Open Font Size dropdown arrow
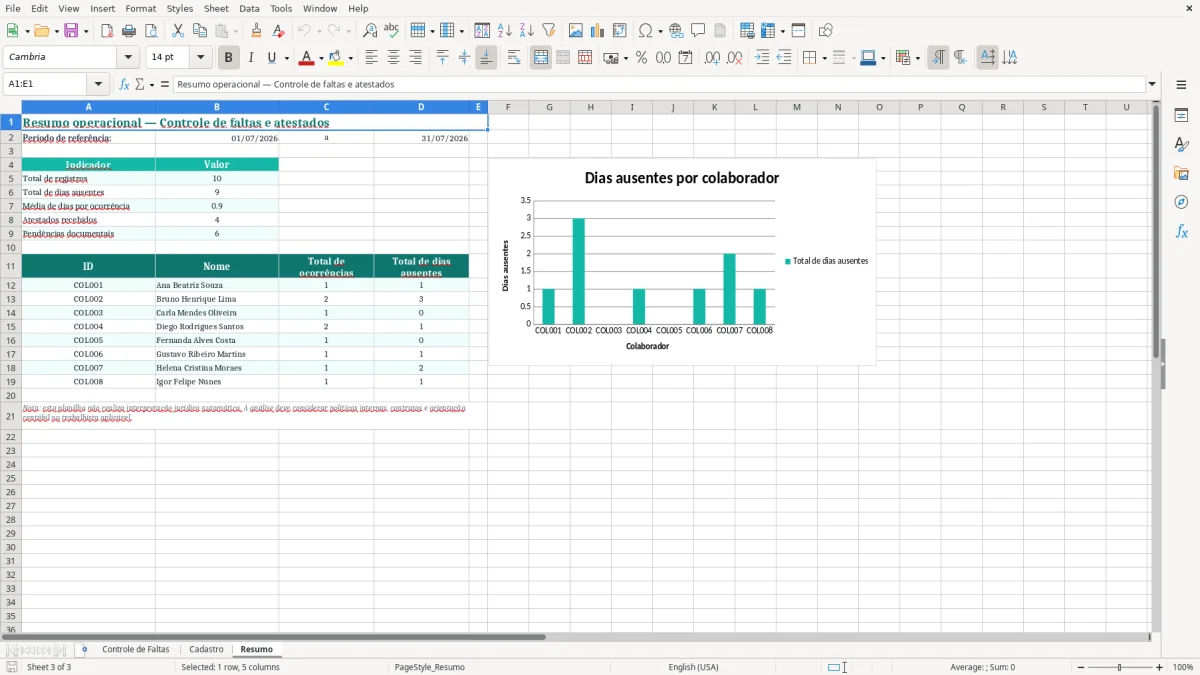 tap(200, 58)
